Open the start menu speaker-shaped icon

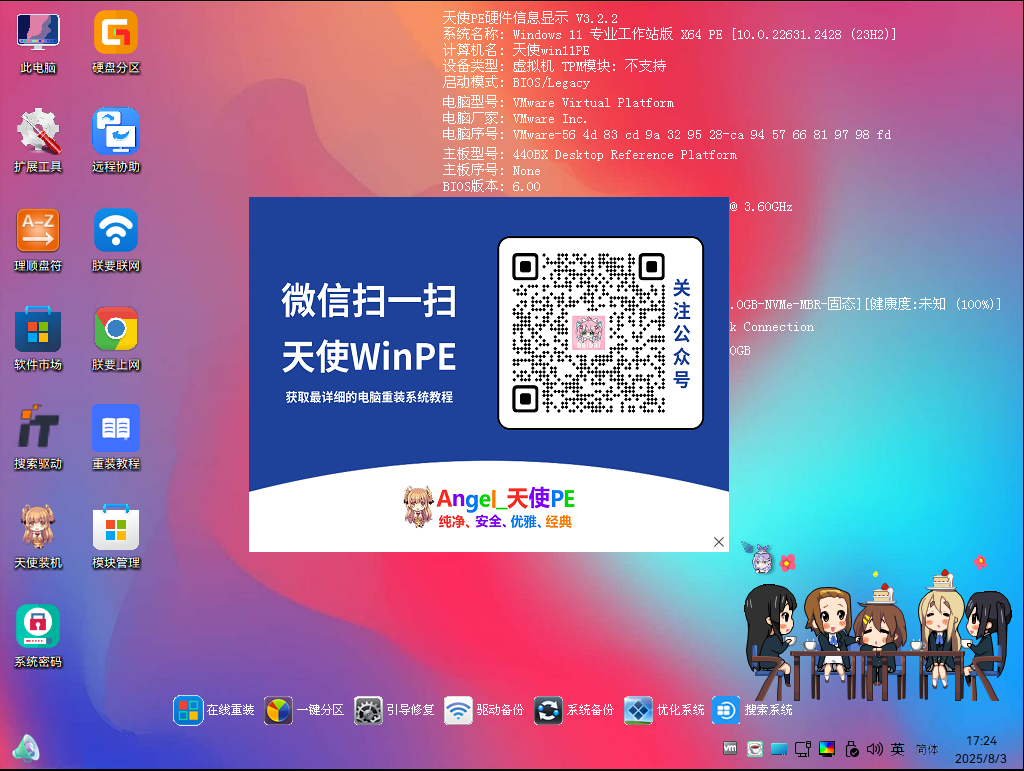point(25,749)
